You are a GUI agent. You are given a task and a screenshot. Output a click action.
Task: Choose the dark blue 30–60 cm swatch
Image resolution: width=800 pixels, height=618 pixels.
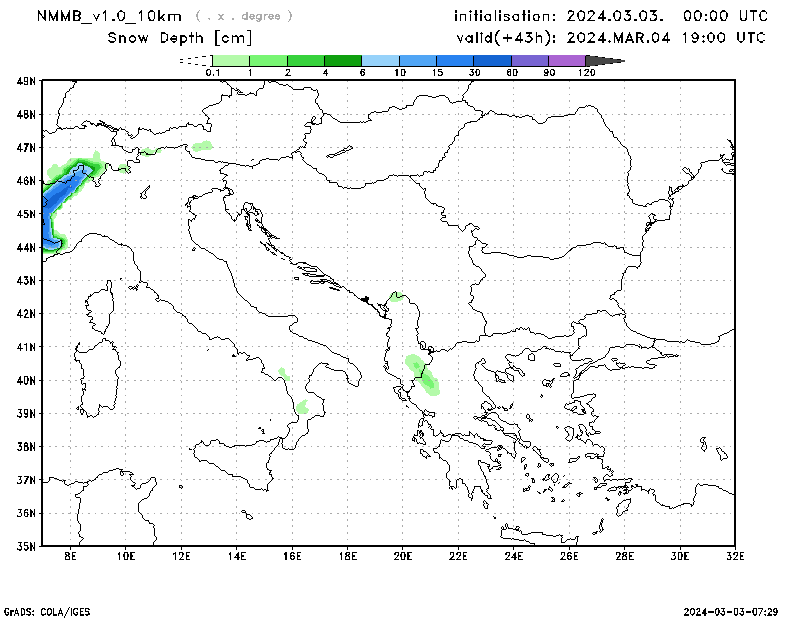coord(493,61)
